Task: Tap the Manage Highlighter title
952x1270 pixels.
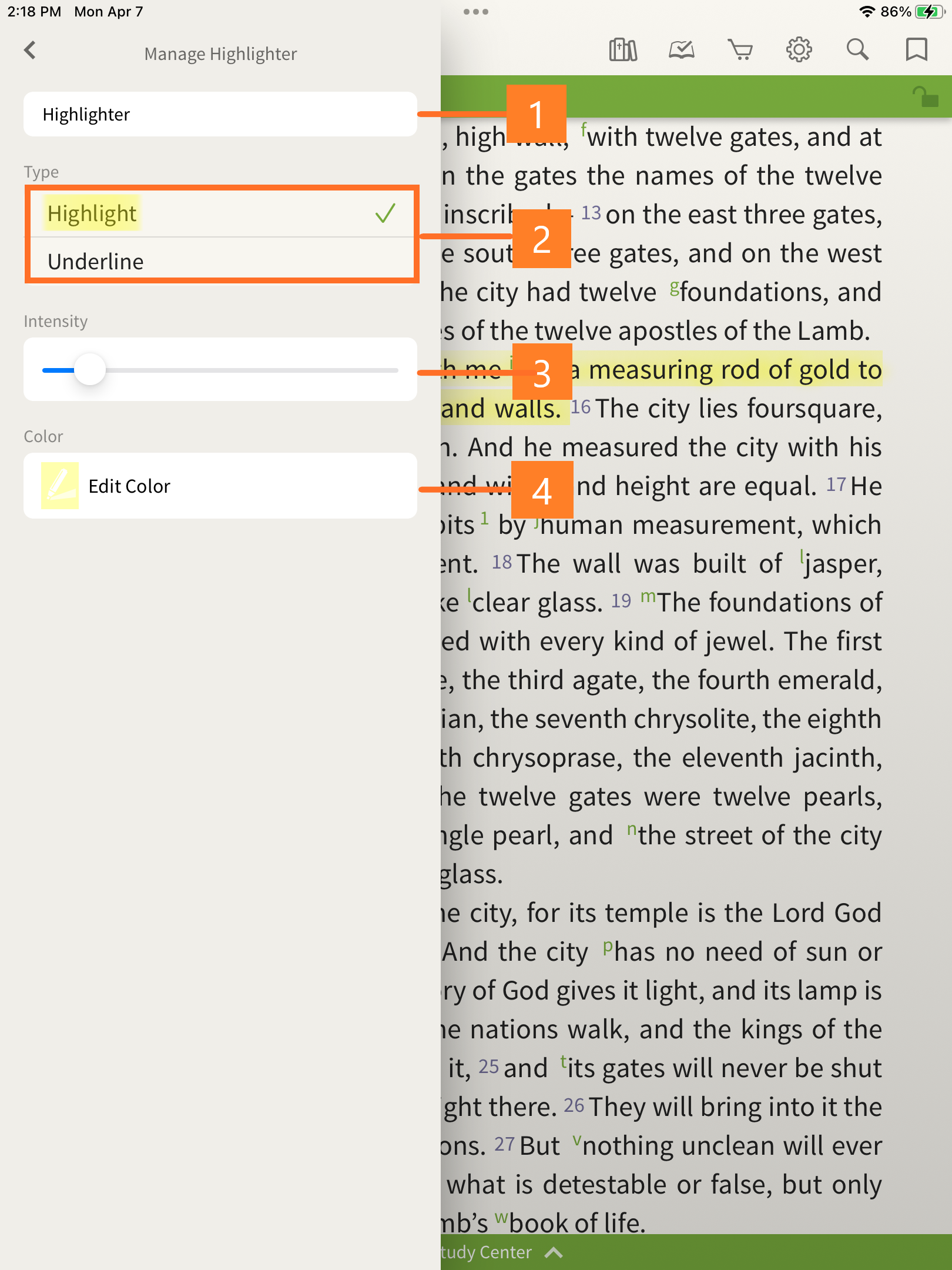Action: 220,54
